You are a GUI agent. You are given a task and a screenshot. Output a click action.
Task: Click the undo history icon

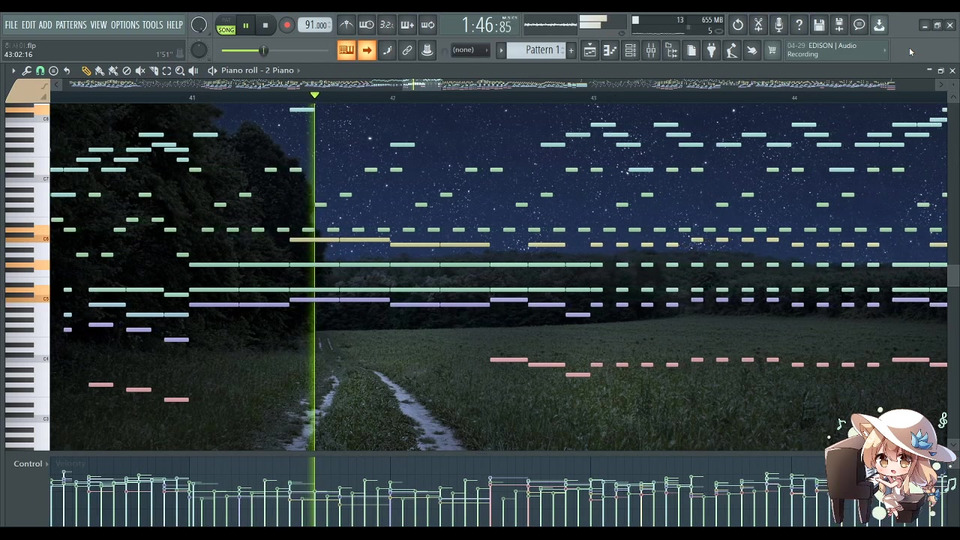(x=738, y=25)
